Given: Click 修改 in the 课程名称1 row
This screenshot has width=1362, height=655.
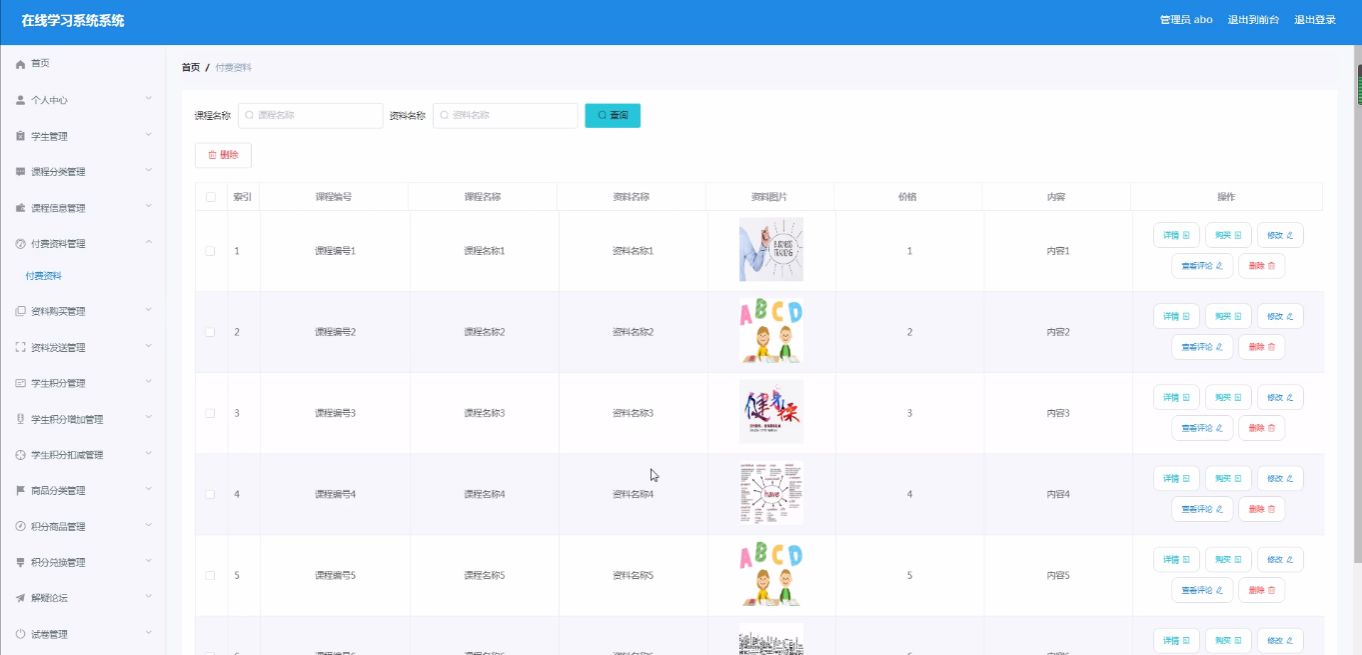Looking at the screenshot, I should click(1280, 235).
